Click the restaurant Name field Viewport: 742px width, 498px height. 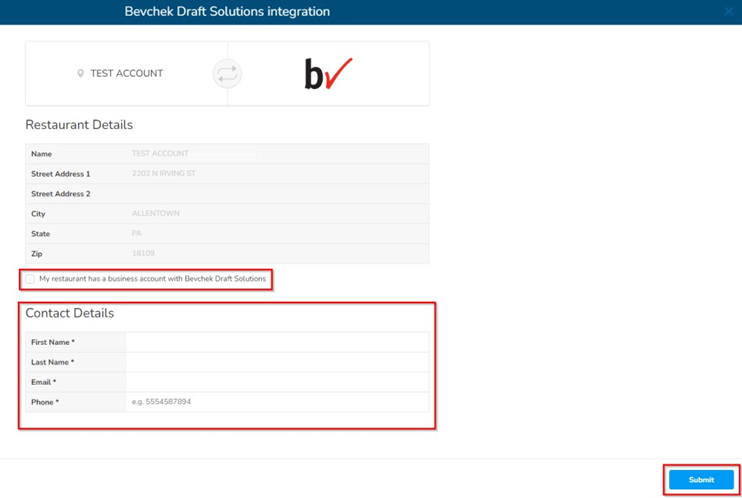(x=277, y=154)
